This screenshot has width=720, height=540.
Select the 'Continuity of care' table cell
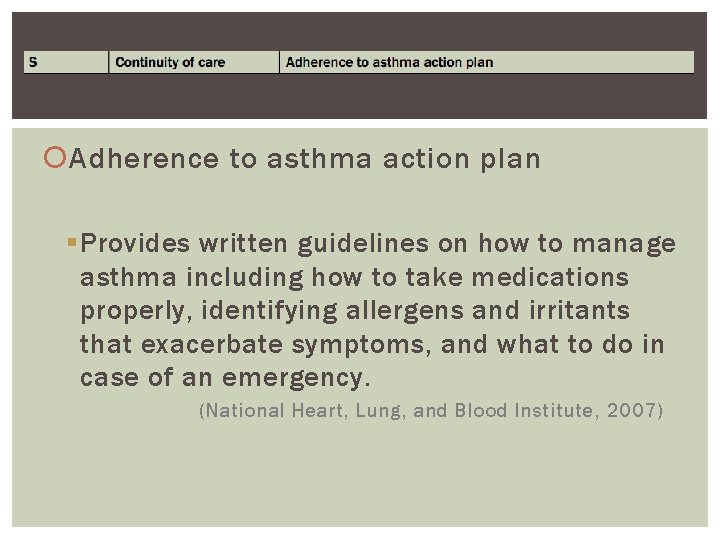click(x=194, y=62)
